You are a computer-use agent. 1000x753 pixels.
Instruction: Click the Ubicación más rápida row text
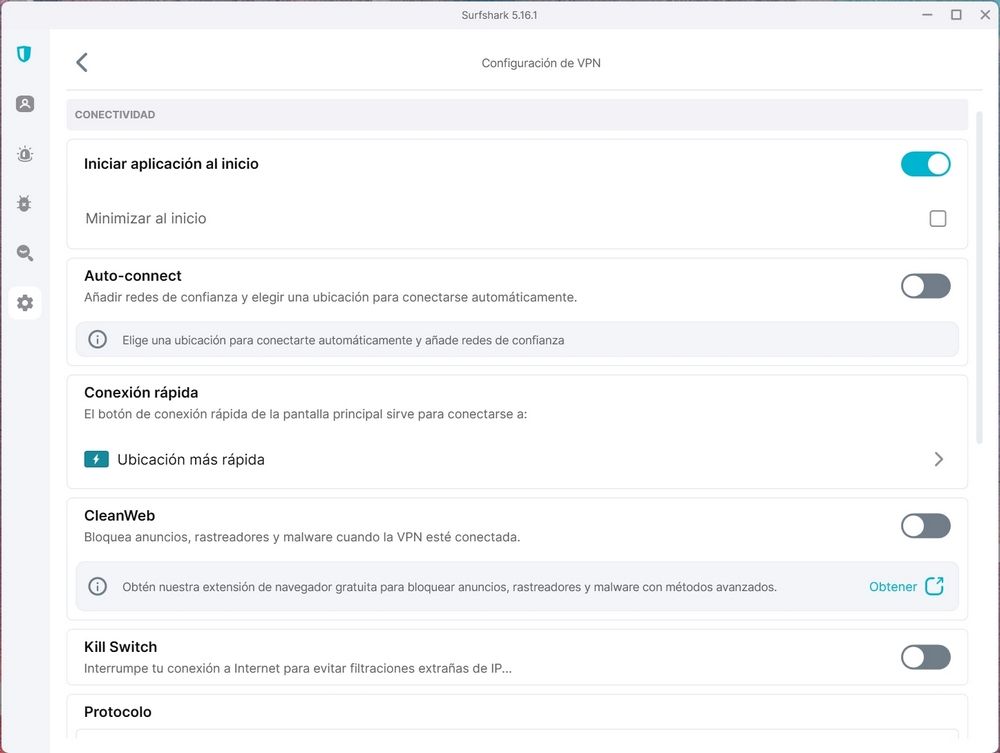coord(191,460)
